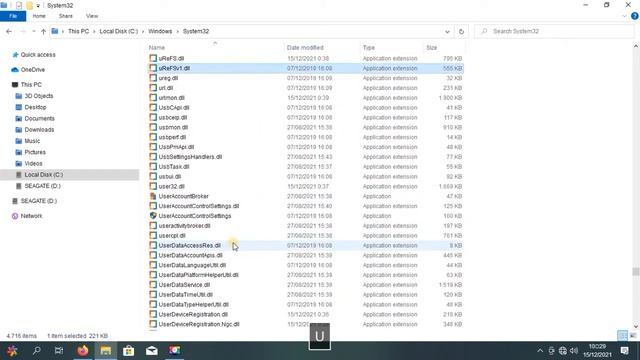Open Mail app from the taskbar
The height and width of the screenshot is (360, 640).
coord(152,351)
